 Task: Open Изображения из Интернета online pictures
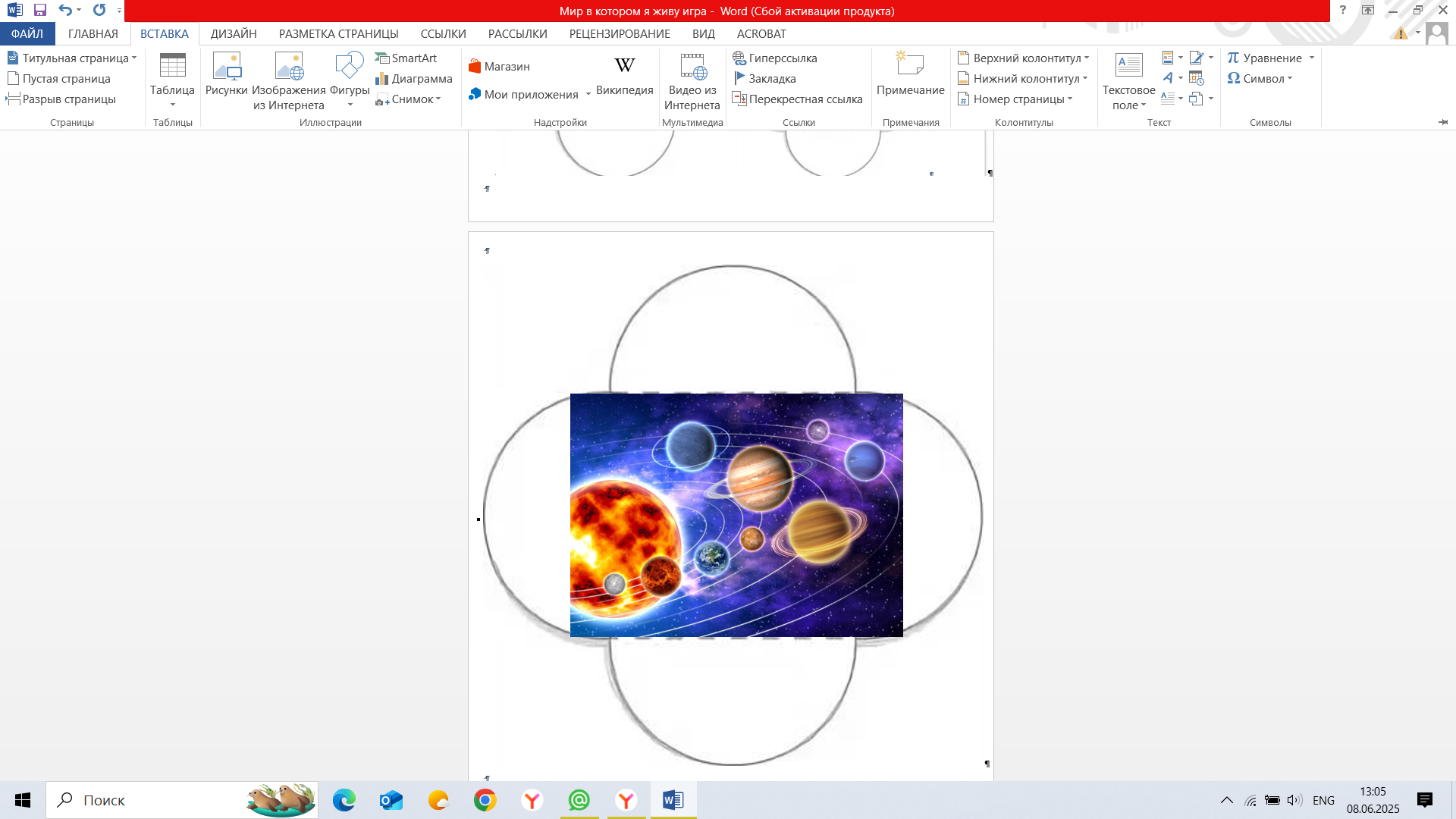(288, 67)
